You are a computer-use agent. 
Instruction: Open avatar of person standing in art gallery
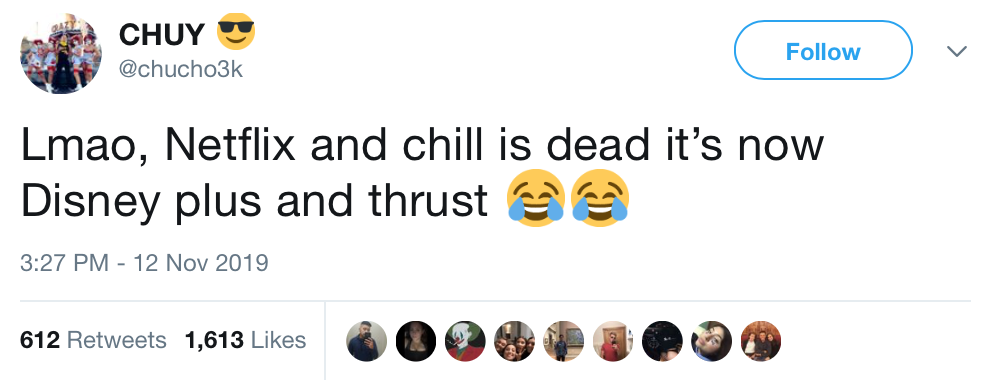point(563,341)
